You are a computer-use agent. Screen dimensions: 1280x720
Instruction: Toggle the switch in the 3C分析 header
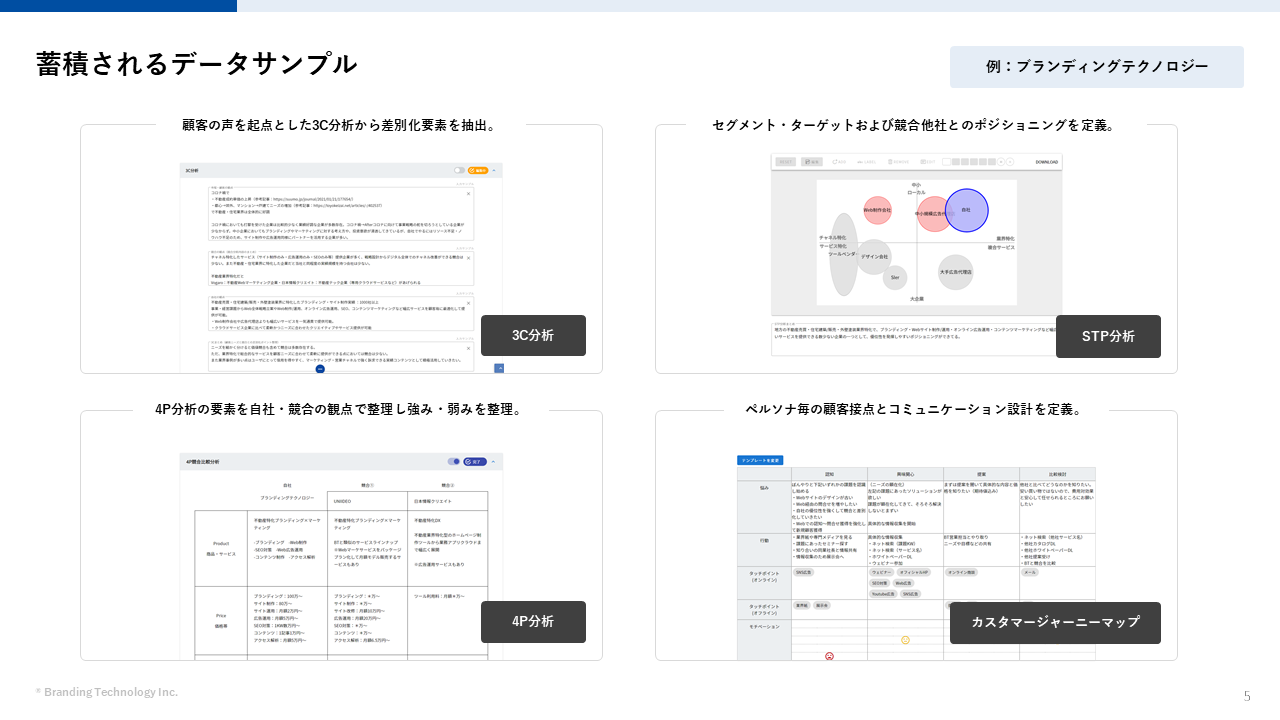point(459,171)
